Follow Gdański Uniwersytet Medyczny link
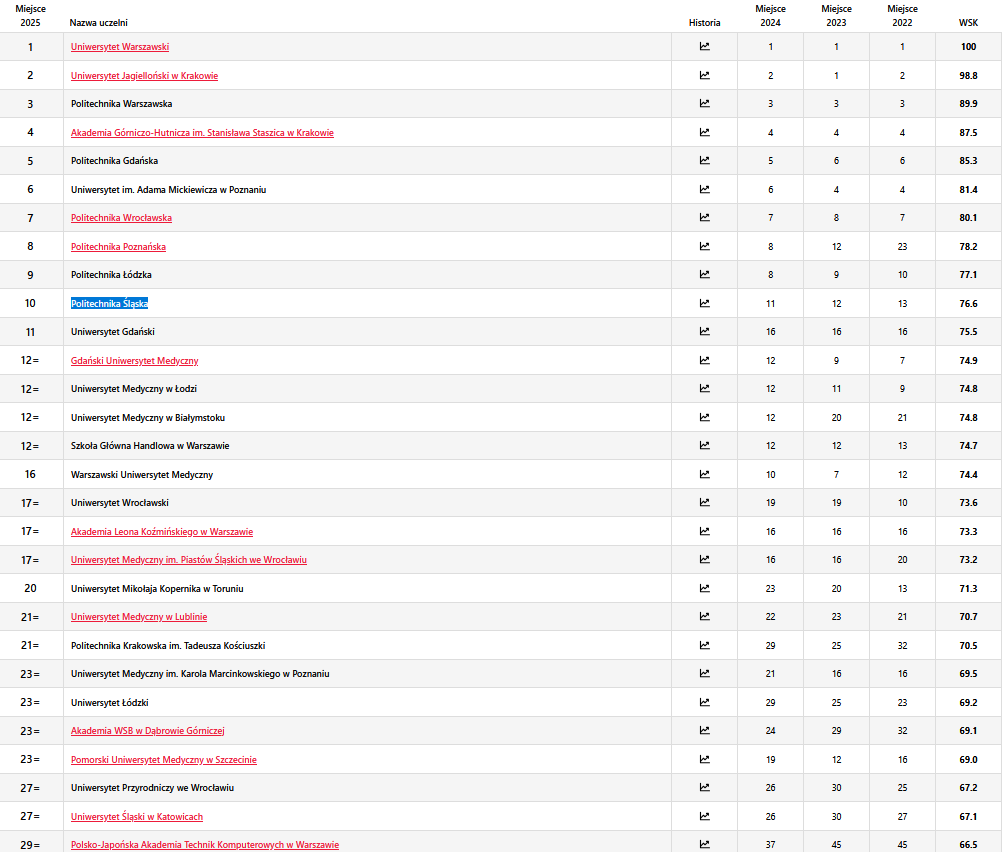 pyautogui.click(x=134, y=361)
